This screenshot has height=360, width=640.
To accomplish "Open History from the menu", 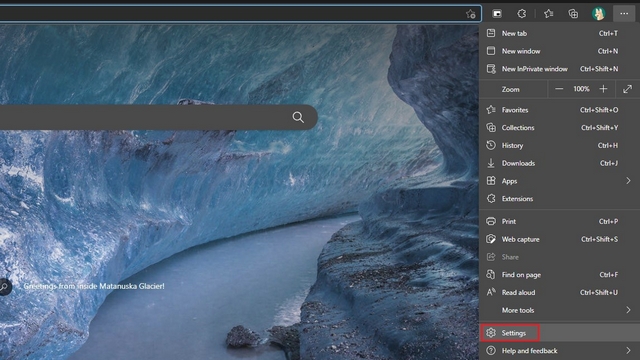I will click(x=559, y=145).
